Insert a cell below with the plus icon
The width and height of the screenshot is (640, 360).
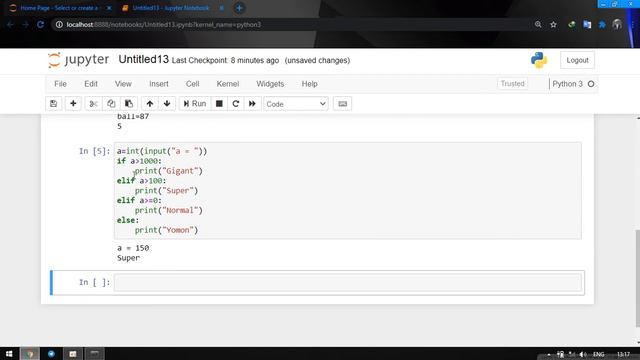pyautogui.click(x=73, y=104)
